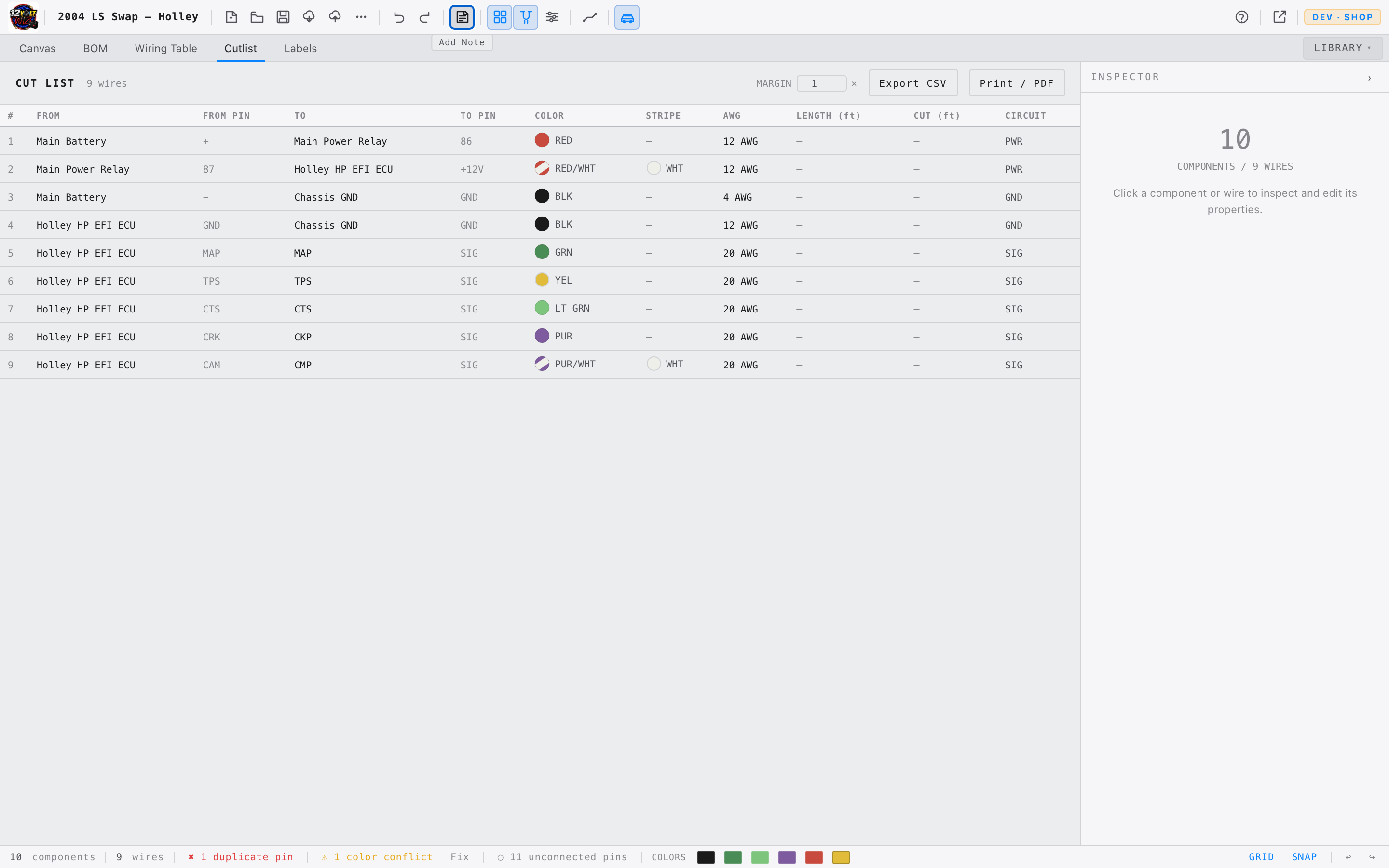Image resolution: width=1389 pixels, height=868 pixels.
Task: Click the Add Note toolbar icon
Action: click(x=462, y=17)
